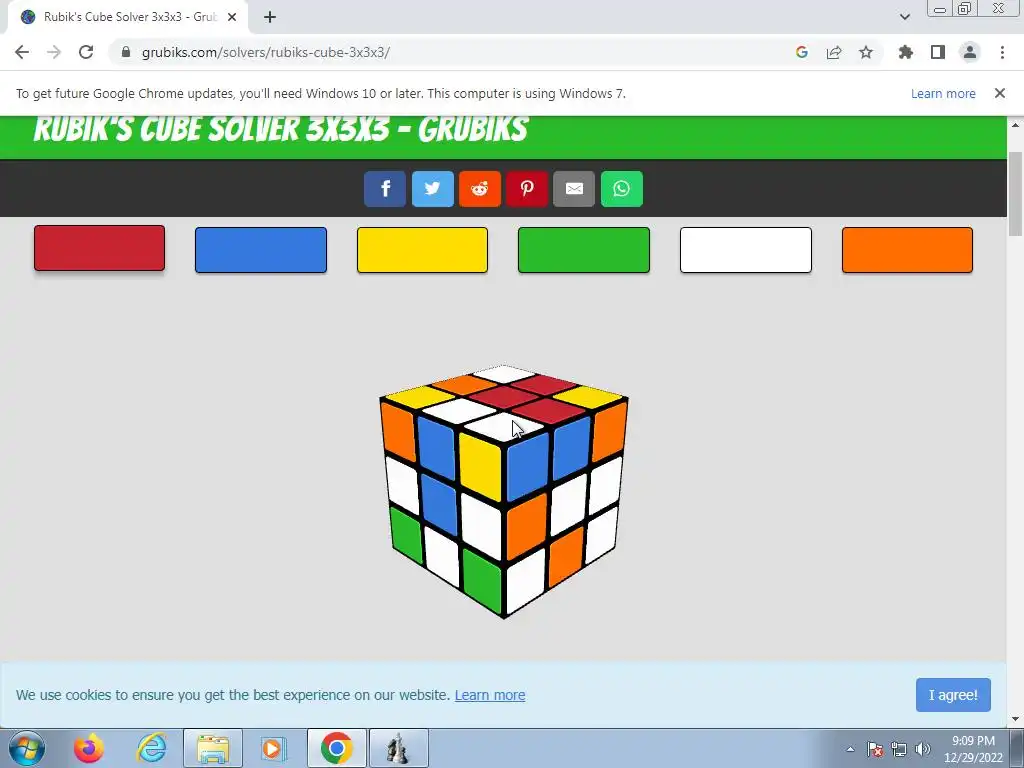Click Chrome icon in the taskbar
This screenshot has height=768, width=1024.
(336, 748)
